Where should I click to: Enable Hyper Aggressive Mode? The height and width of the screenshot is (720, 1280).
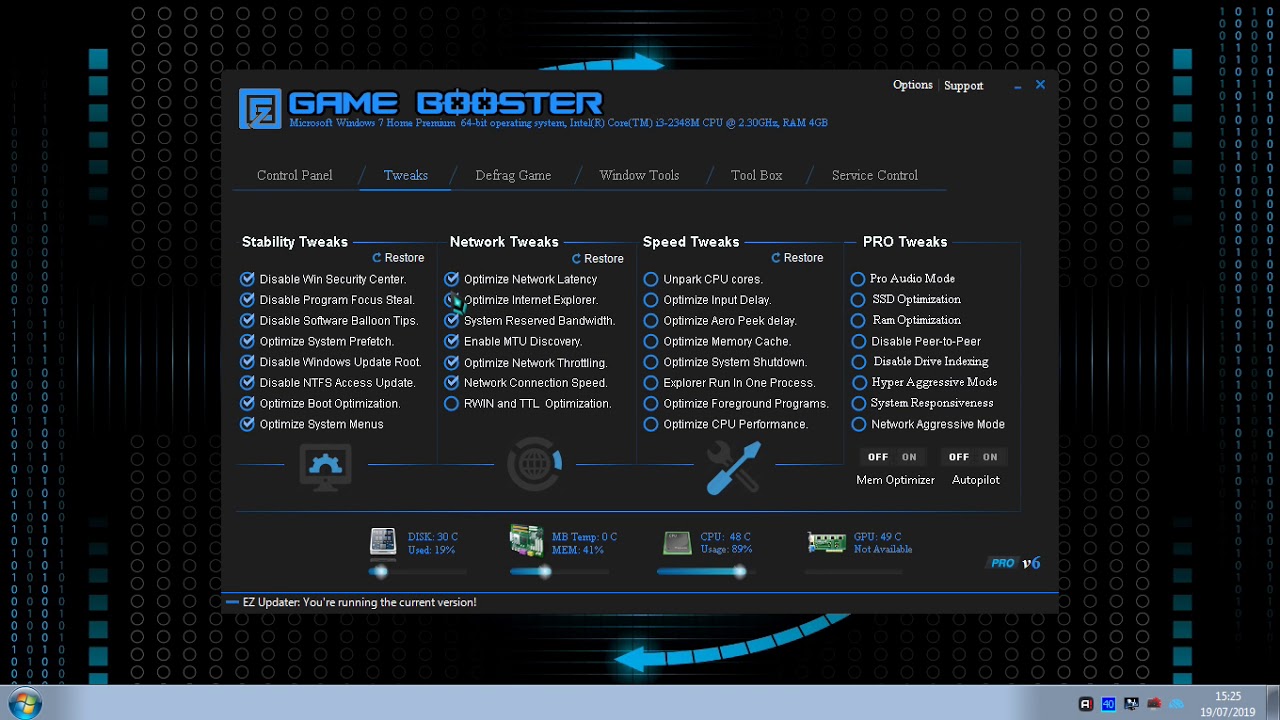pos(858,383)
